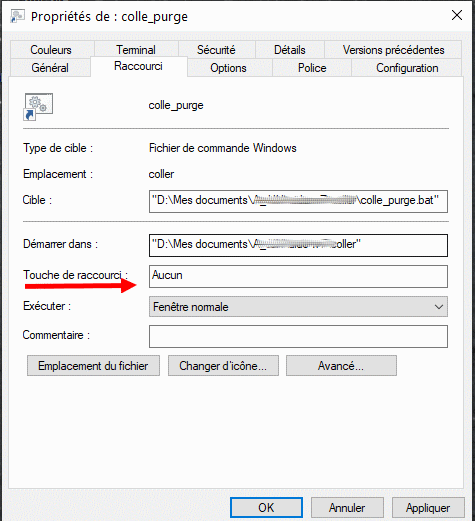This screenshot has width=475, height=521.
Task: Switch to Versions précédentes tab
Action: (393, 50)
